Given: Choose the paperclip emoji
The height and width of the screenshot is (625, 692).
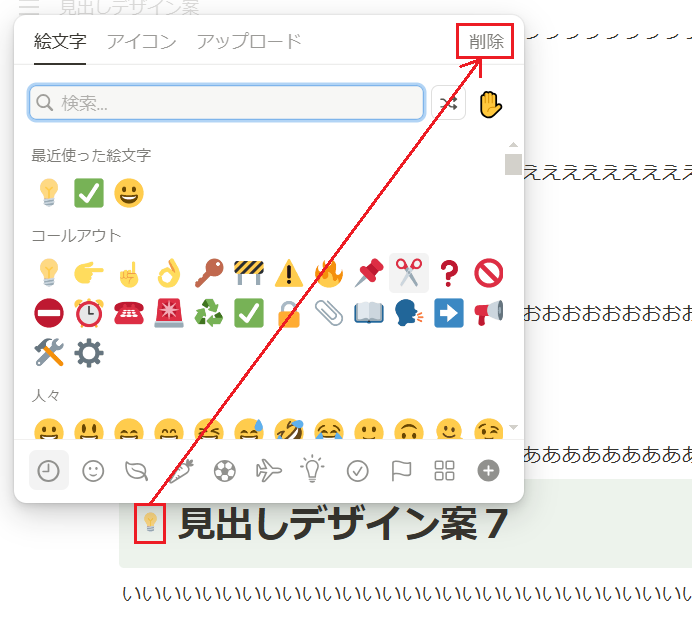Looking at the screenshot, I should pyautogui.click(x=329, y=313).
